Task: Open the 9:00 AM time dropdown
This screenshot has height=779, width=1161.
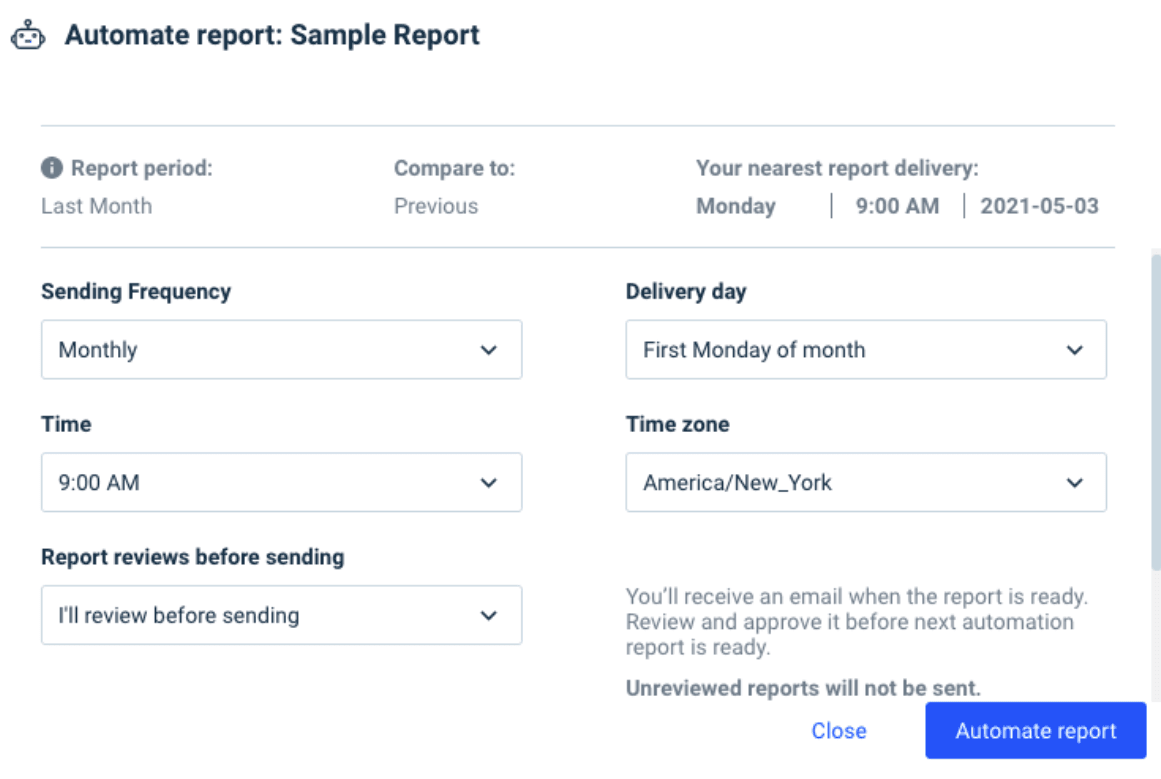Action: point(280,482)
